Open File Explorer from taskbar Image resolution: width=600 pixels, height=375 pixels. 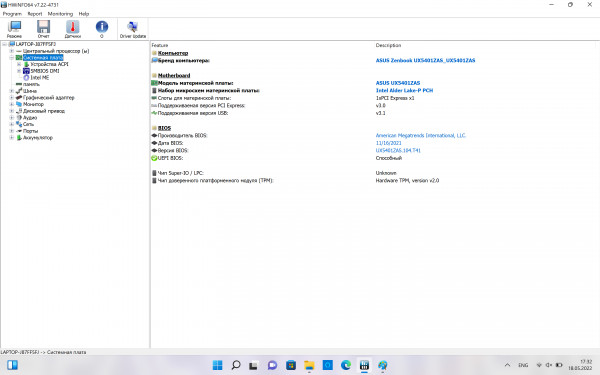(309, 365)
